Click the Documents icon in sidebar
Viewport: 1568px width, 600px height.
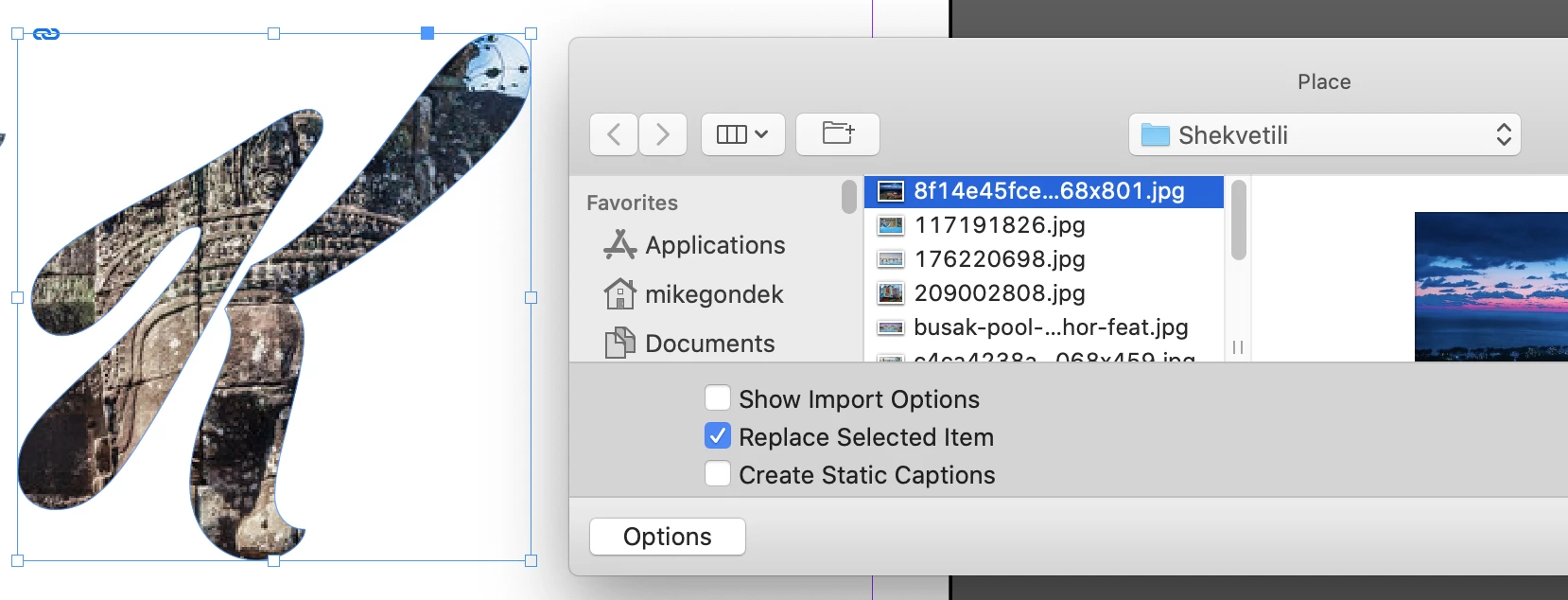[x=619, y=343]
